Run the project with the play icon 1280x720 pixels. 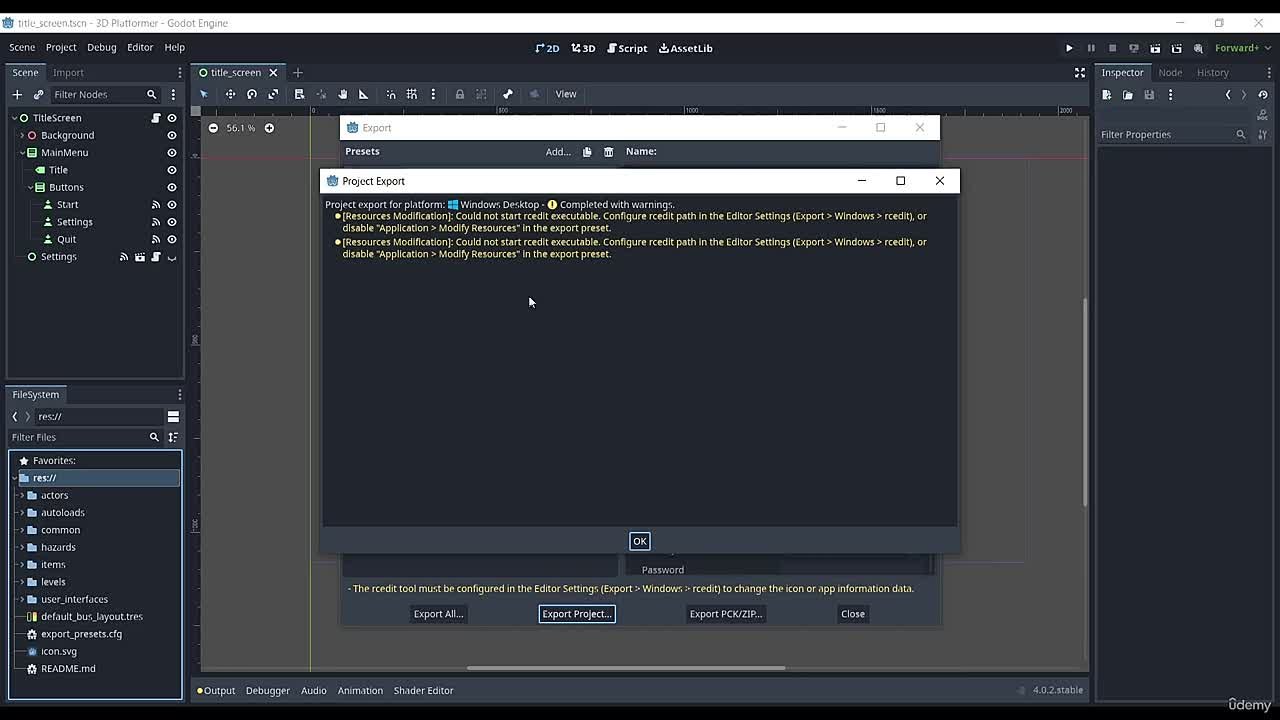[x=1069, y=48]
